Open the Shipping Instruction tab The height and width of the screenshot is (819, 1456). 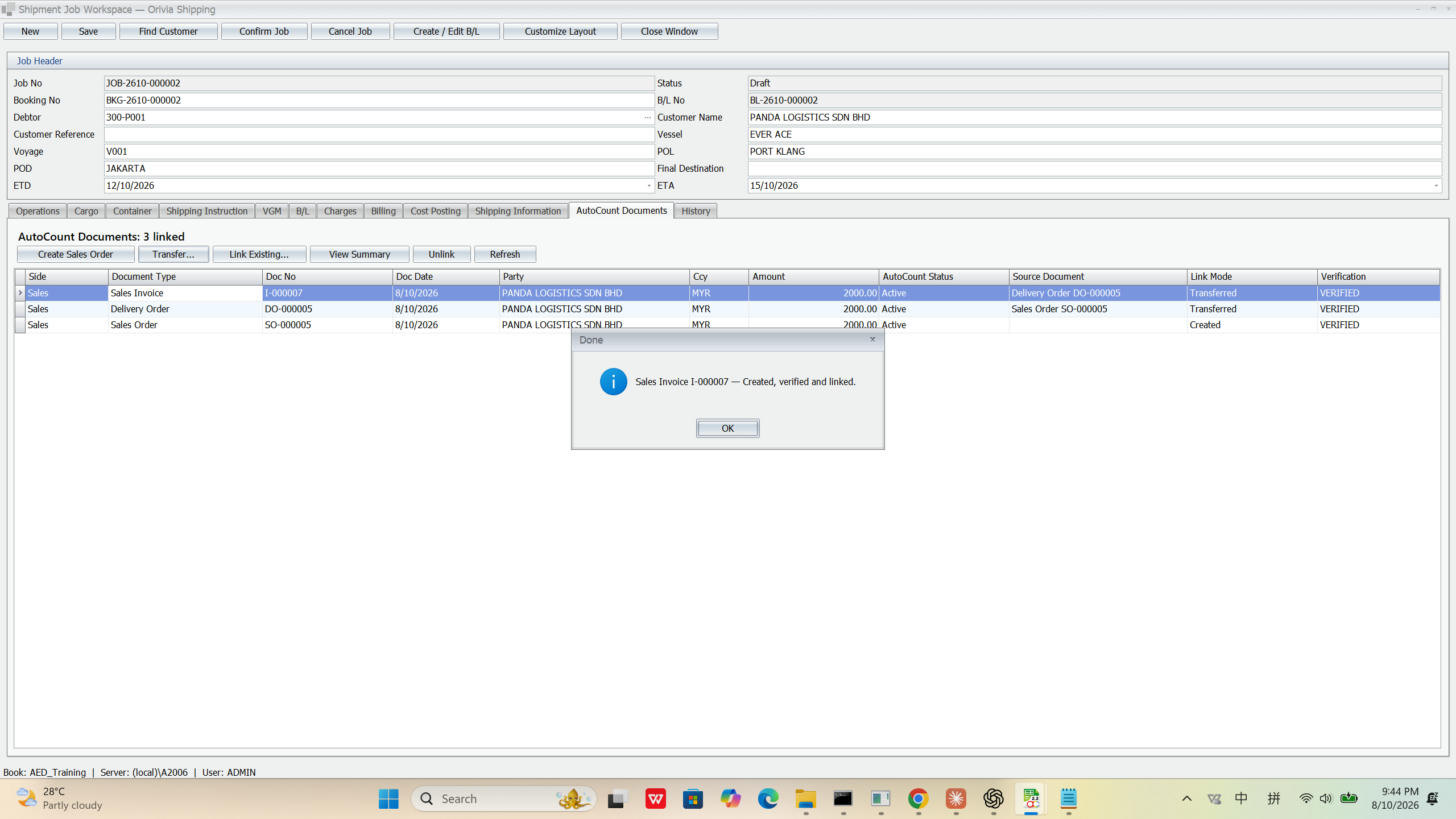click(207, 211)
